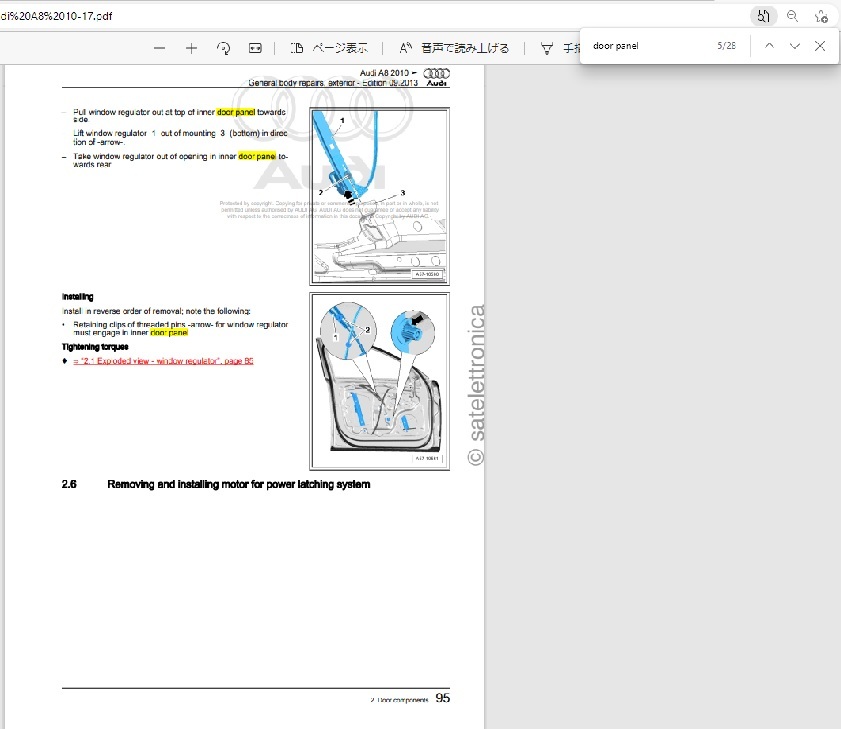The image size is (841, 729).
Task: Click the upper window regulator diagram
Action: click(x=379, y=196)
